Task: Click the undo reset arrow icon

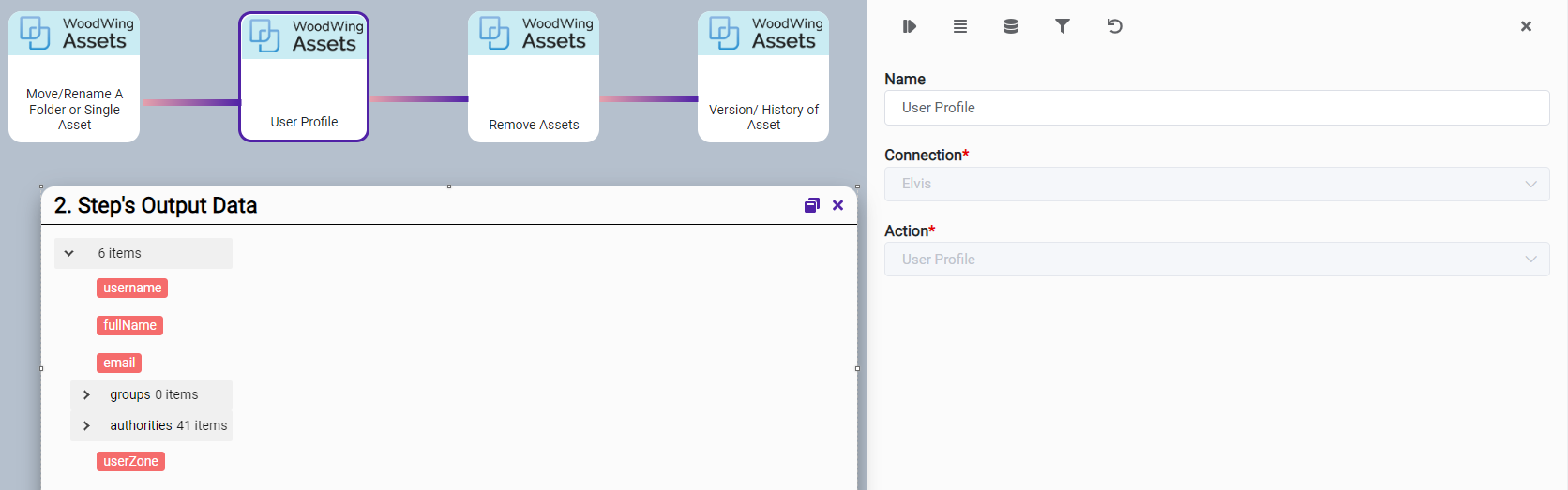Action: coord(1114,26)
